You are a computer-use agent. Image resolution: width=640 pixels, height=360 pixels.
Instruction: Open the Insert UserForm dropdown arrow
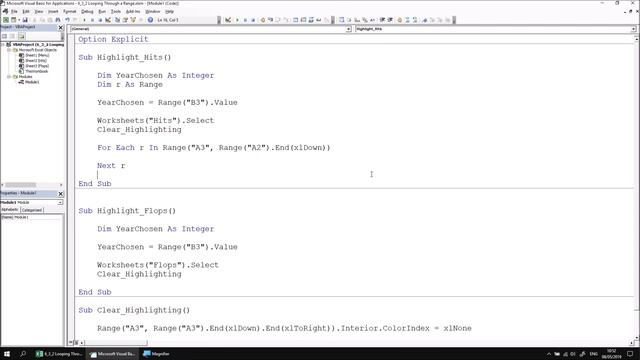(x=19, y=20)
